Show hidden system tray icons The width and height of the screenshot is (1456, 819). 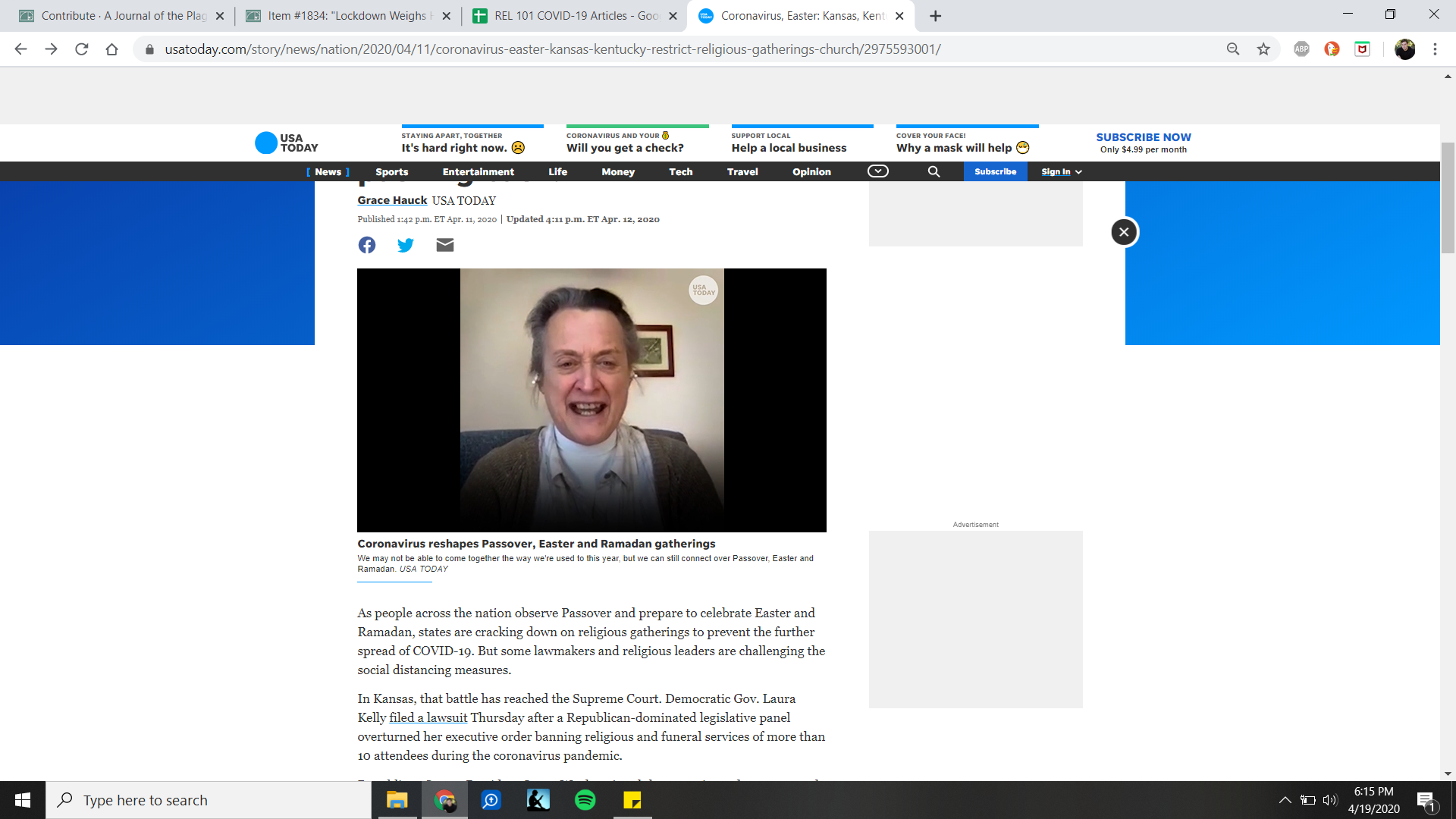1285,800
